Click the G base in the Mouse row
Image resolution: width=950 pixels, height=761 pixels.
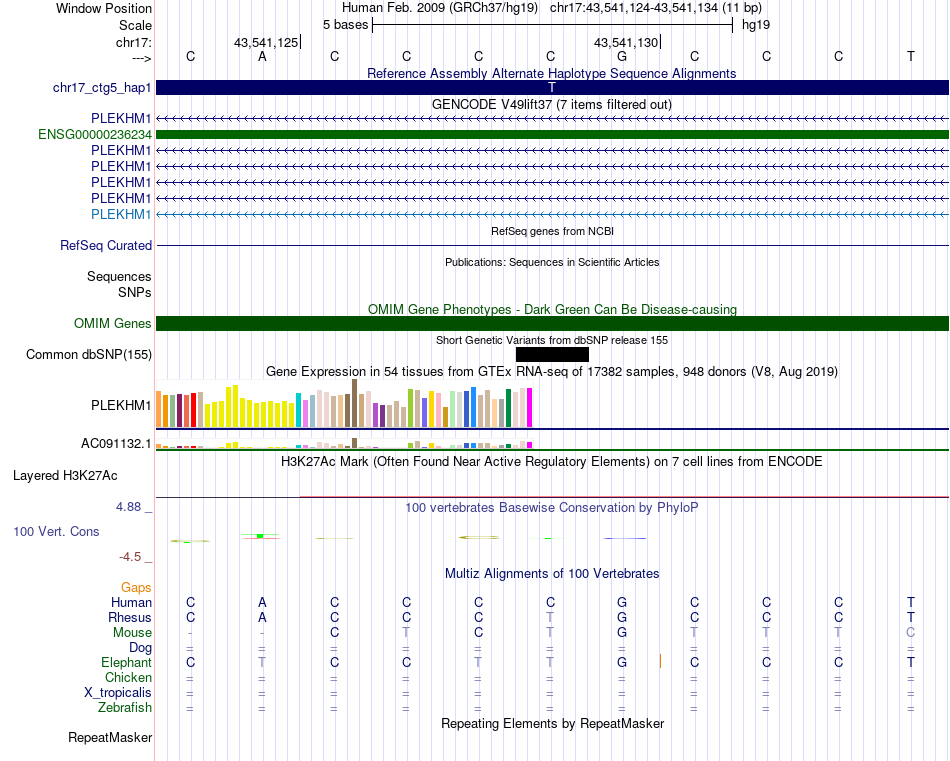pos(622,633)
